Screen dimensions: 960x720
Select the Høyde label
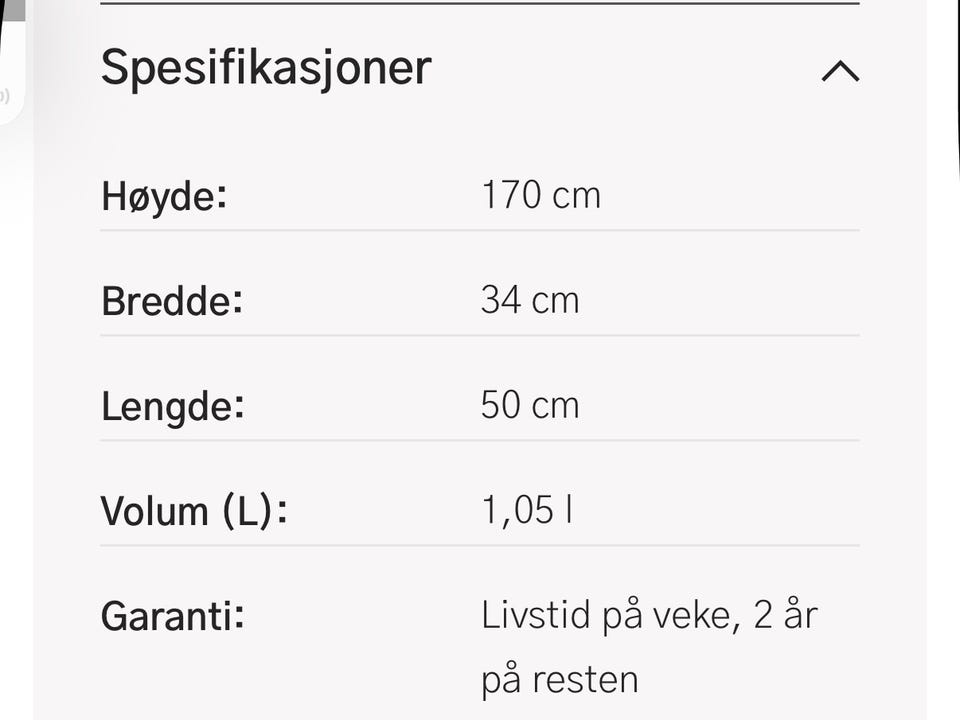164,196
